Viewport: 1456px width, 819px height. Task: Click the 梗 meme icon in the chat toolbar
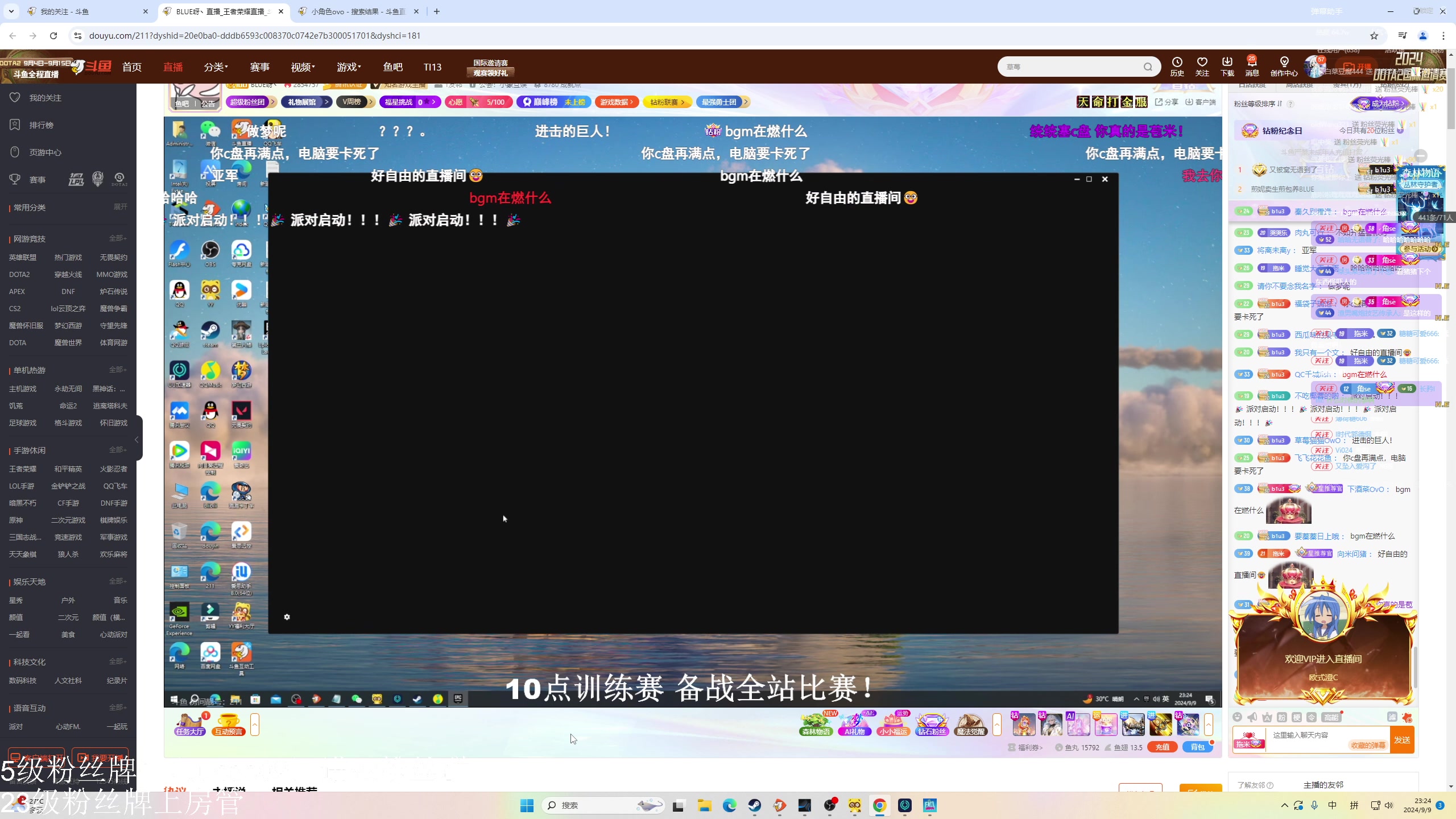click(1296, 717)
